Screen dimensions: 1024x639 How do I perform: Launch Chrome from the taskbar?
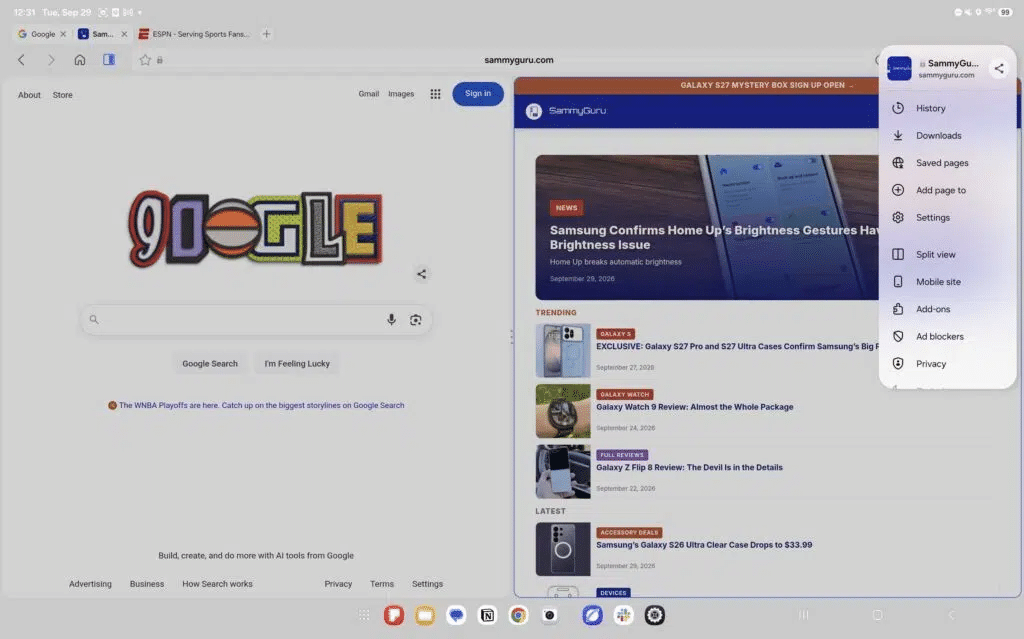coord(519,615)
